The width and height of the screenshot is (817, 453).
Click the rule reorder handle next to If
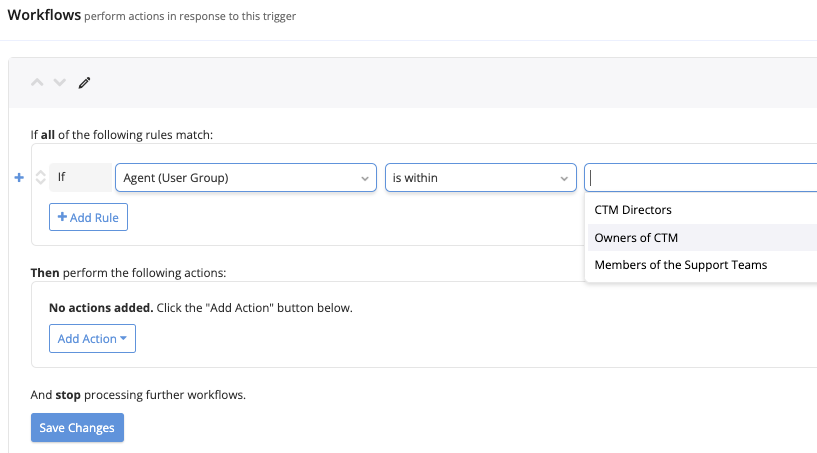point(40,177)
